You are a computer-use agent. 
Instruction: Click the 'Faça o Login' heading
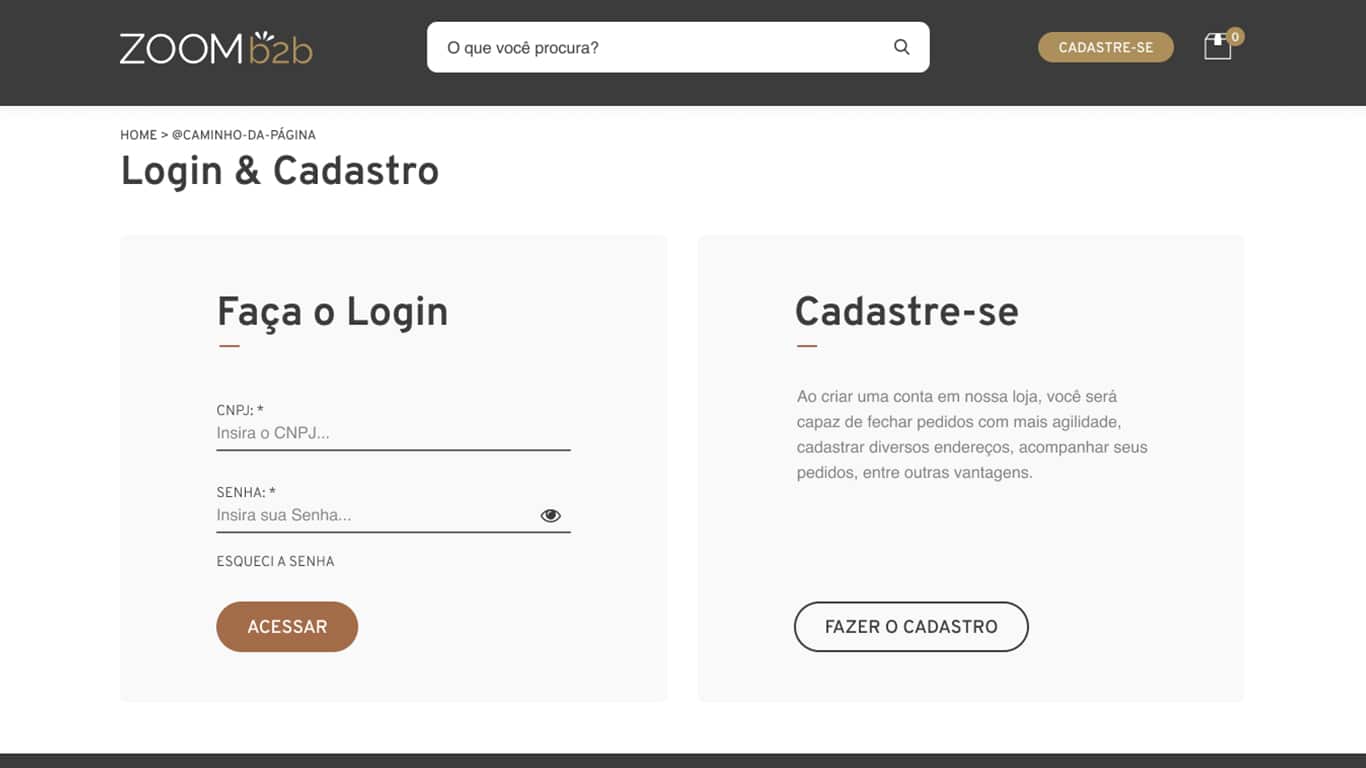(x=332, y=312)
